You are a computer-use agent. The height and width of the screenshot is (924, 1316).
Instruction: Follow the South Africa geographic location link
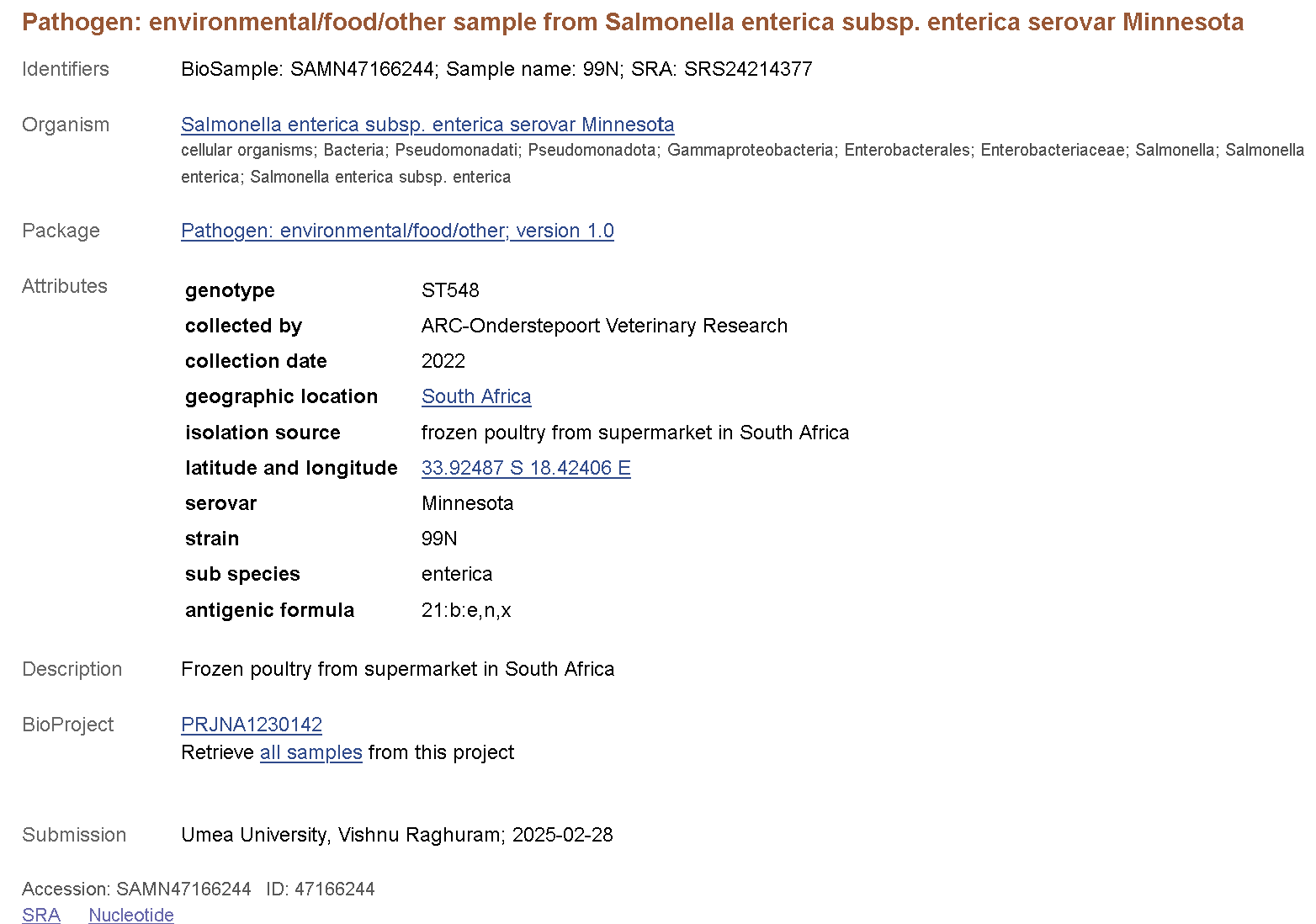[476, 396]
